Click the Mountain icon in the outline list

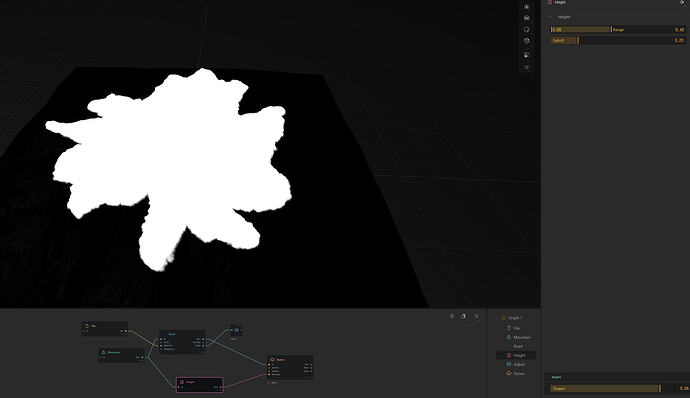click(x=509, y=337)
